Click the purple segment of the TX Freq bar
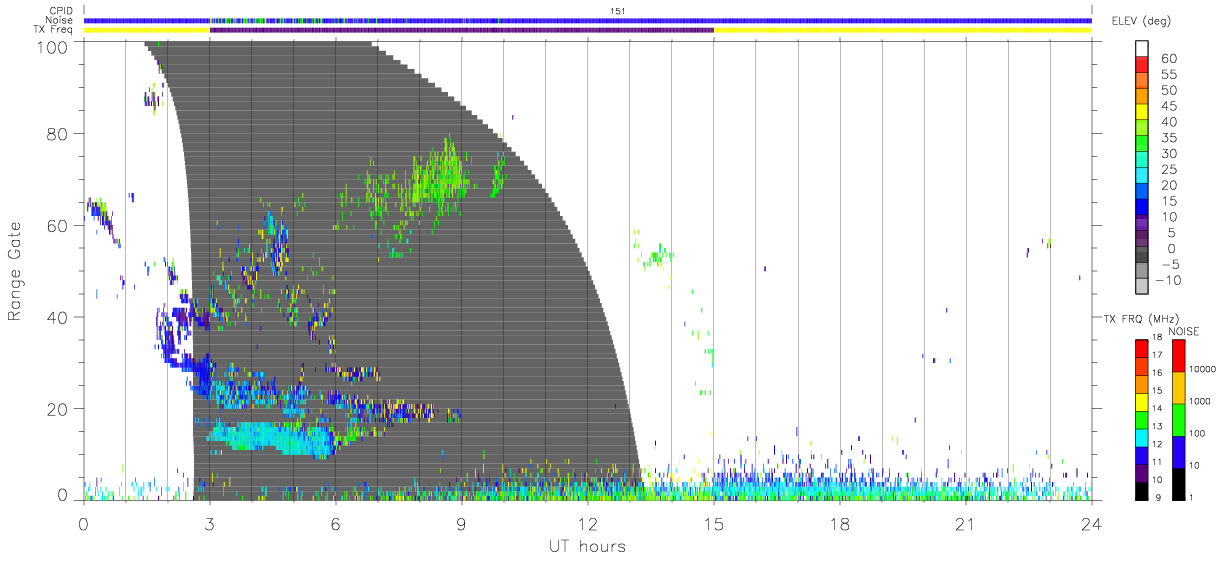 pos(461,30)
